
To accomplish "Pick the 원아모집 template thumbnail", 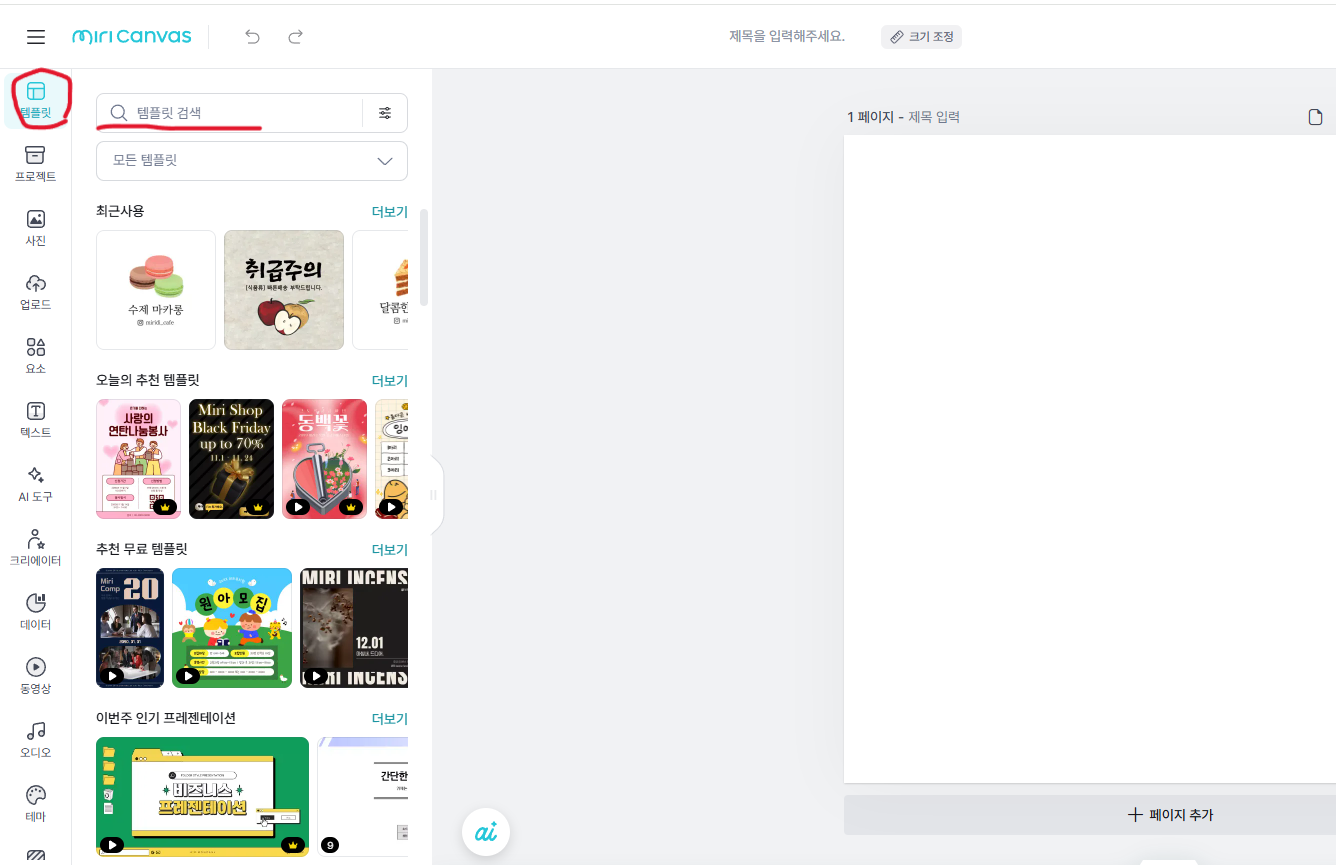I will (x=232, y=628).
